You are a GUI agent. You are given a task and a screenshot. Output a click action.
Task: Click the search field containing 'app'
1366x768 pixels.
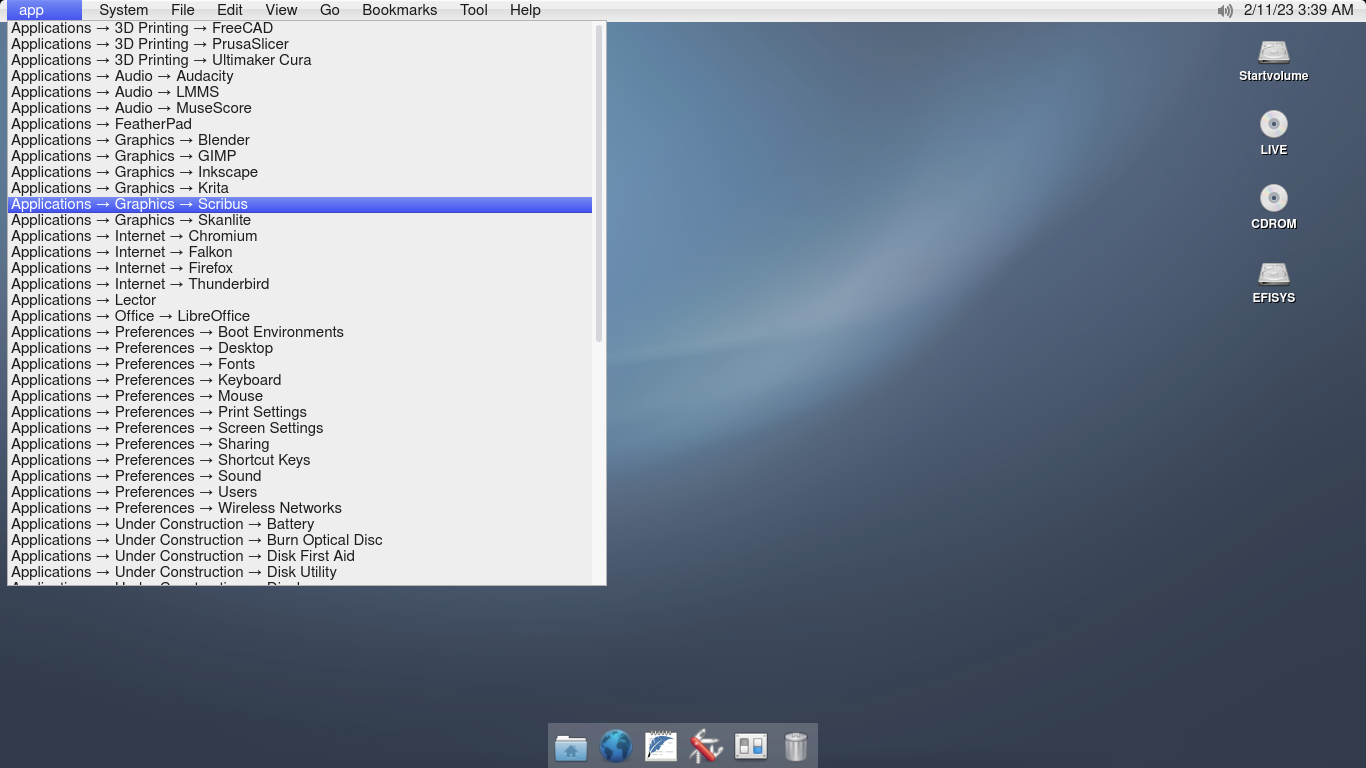pos(45,10)
